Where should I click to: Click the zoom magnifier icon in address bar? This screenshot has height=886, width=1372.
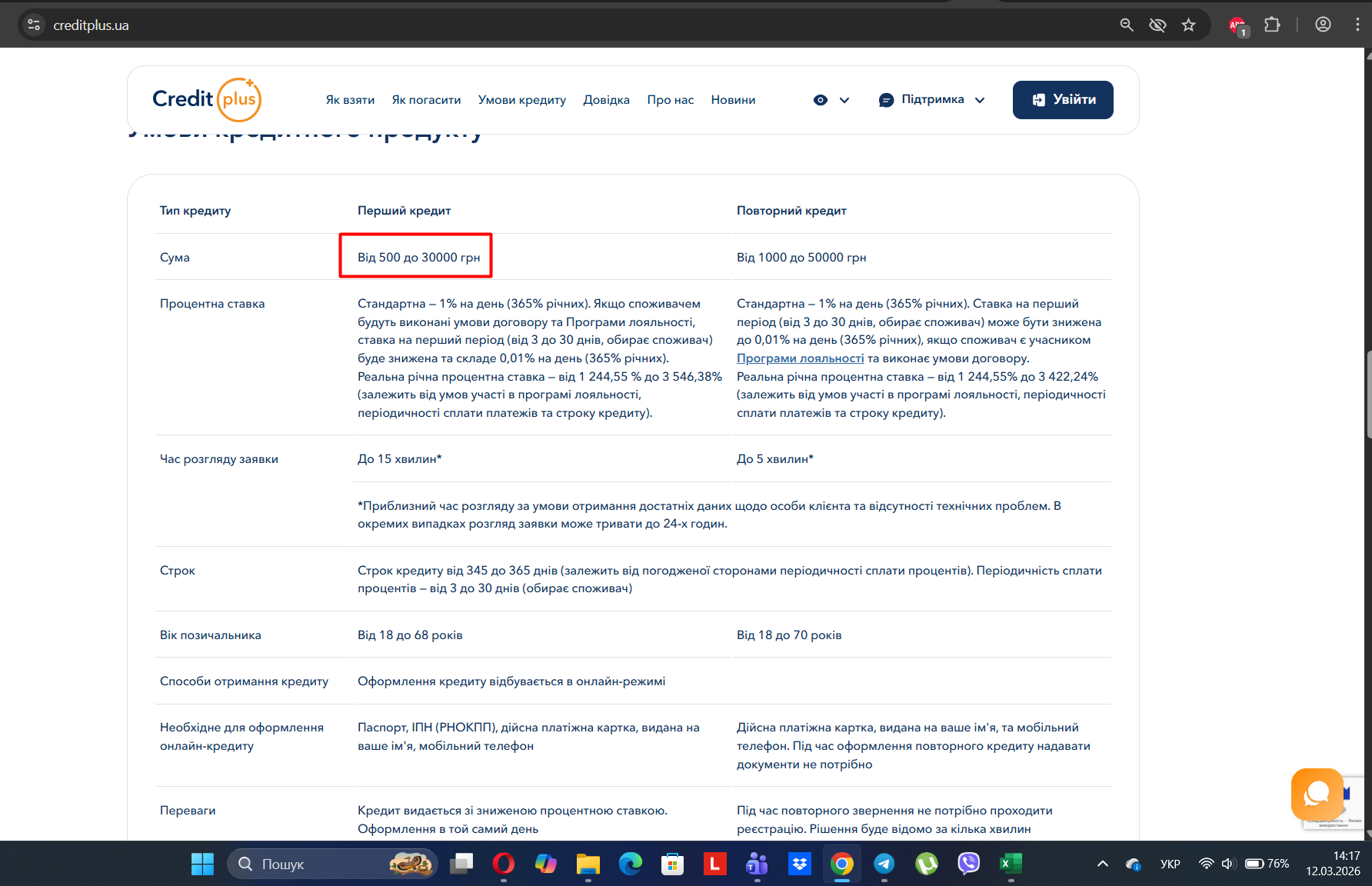(1127, 25)
